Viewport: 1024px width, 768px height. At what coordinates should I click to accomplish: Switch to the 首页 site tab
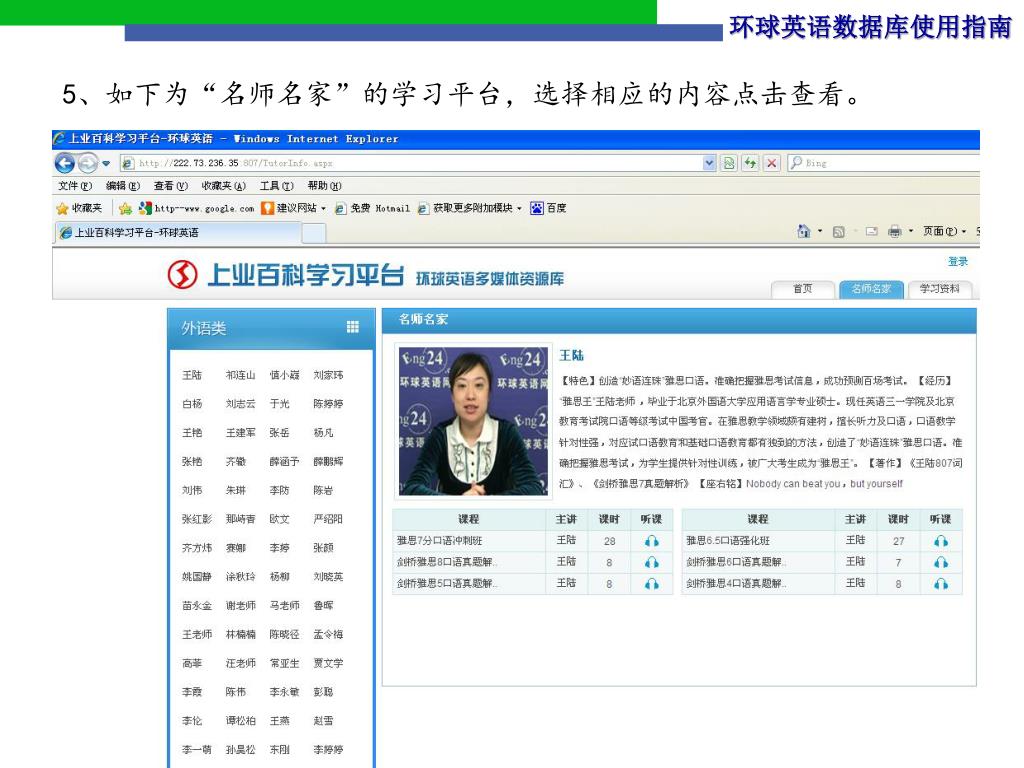803,289
